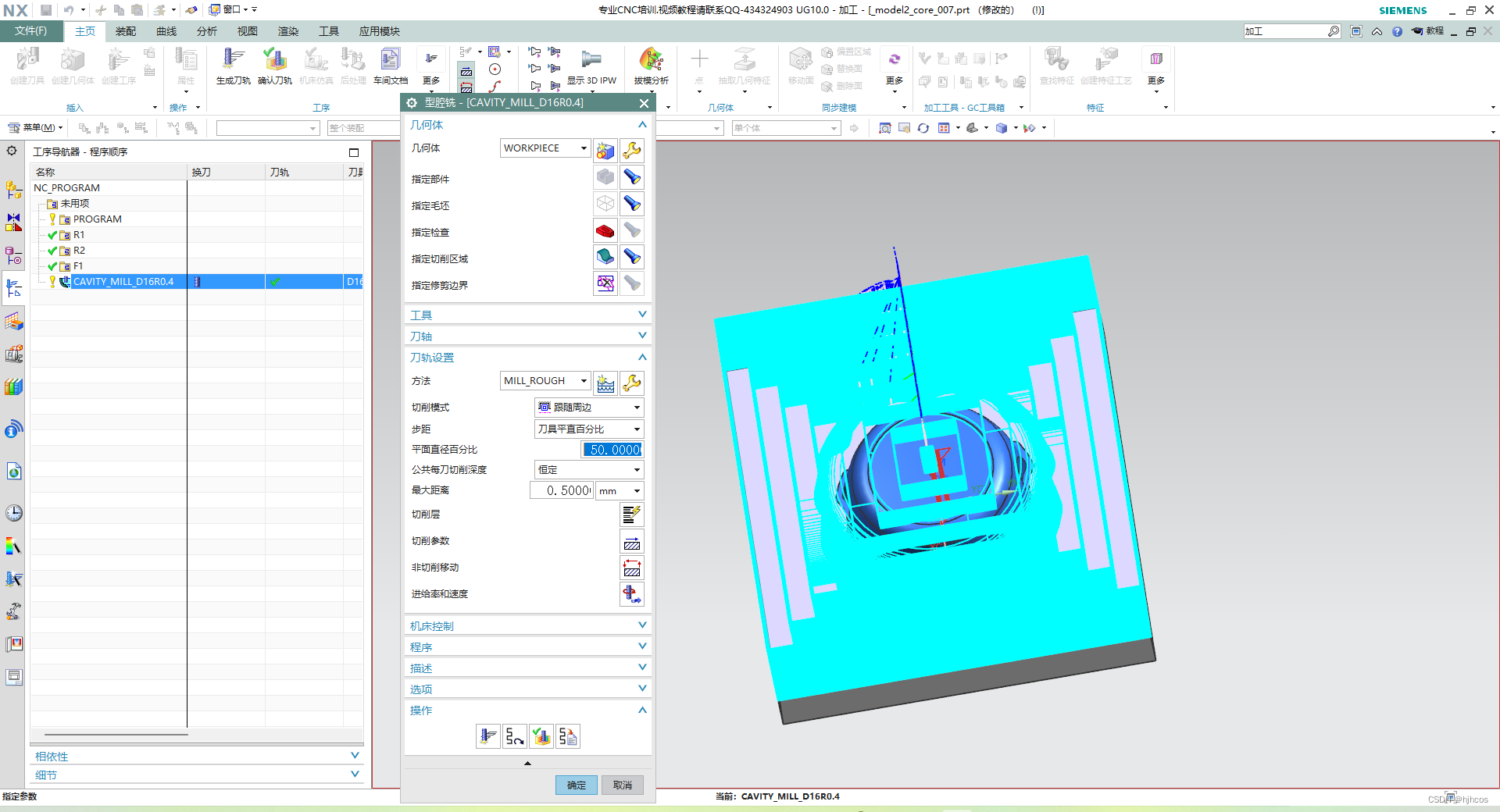Switch to the Assemblies ribbon tab
Screen dimensions: 1500x812
126,31
